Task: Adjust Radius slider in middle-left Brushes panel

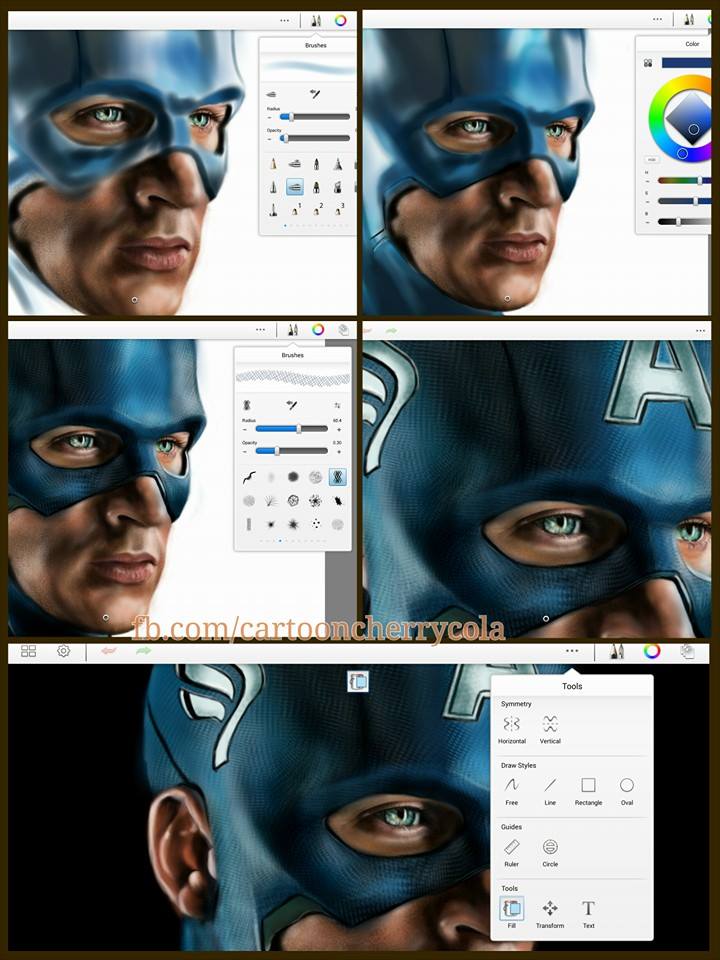Action: [291, 429]
